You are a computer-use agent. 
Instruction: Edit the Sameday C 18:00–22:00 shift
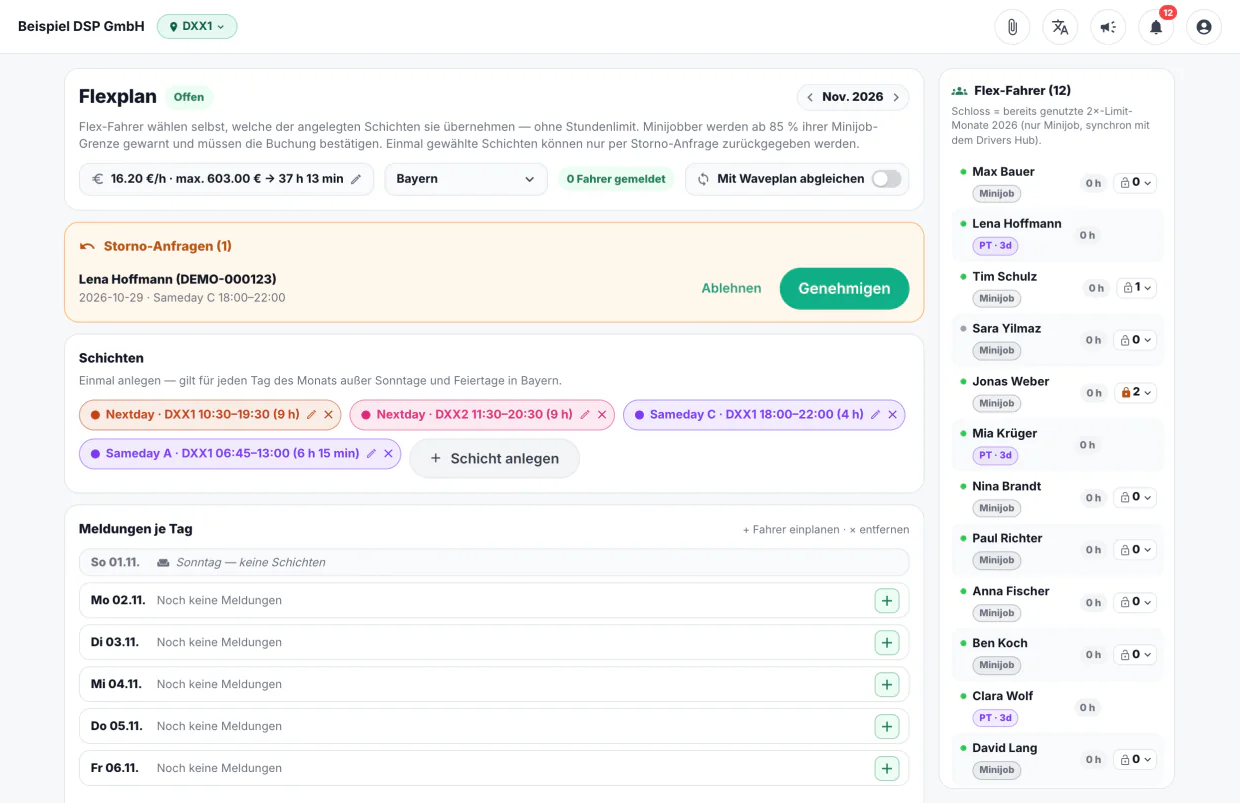tap(876, 414)
